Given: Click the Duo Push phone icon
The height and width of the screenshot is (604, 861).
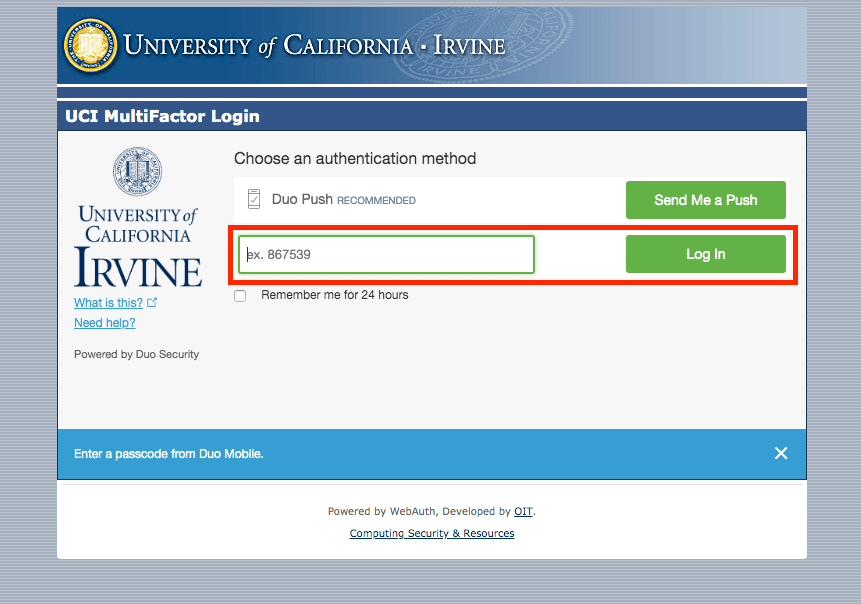Looking at the screenshot, I should pos(254,199).
